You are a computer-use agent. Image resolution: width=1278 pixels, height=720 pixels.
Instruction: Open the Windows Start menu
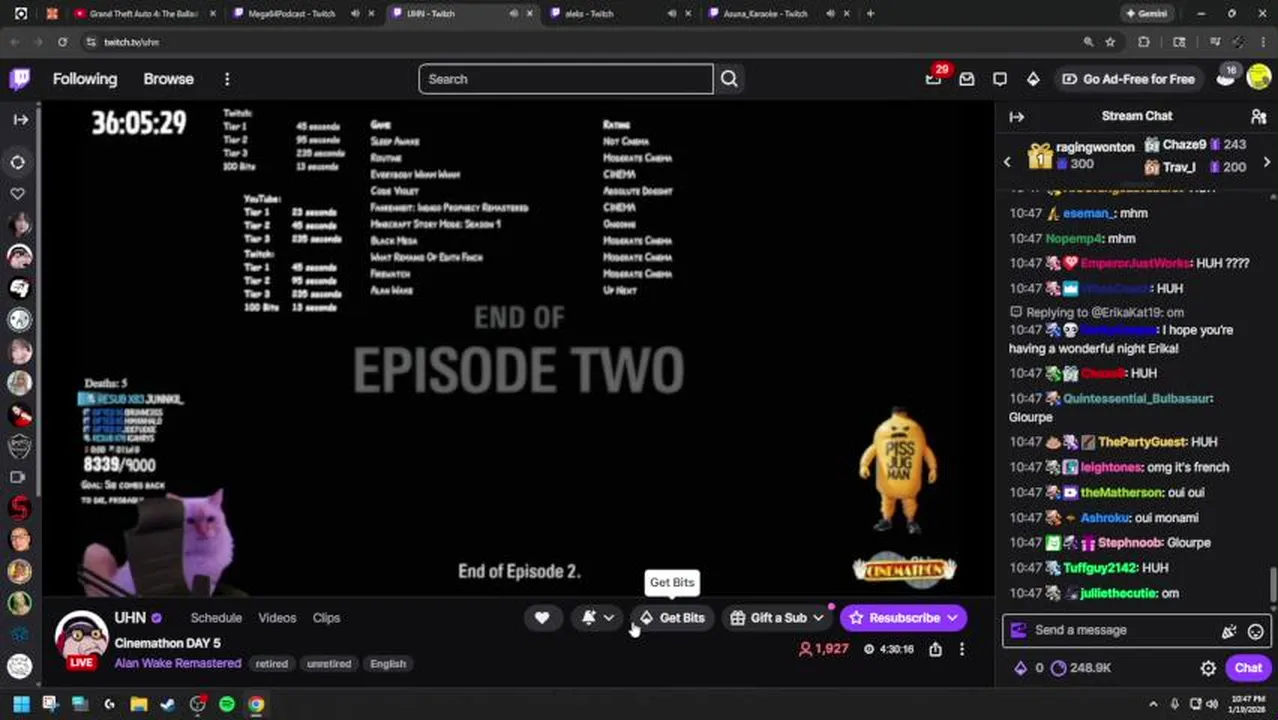[x=20, y=704]
